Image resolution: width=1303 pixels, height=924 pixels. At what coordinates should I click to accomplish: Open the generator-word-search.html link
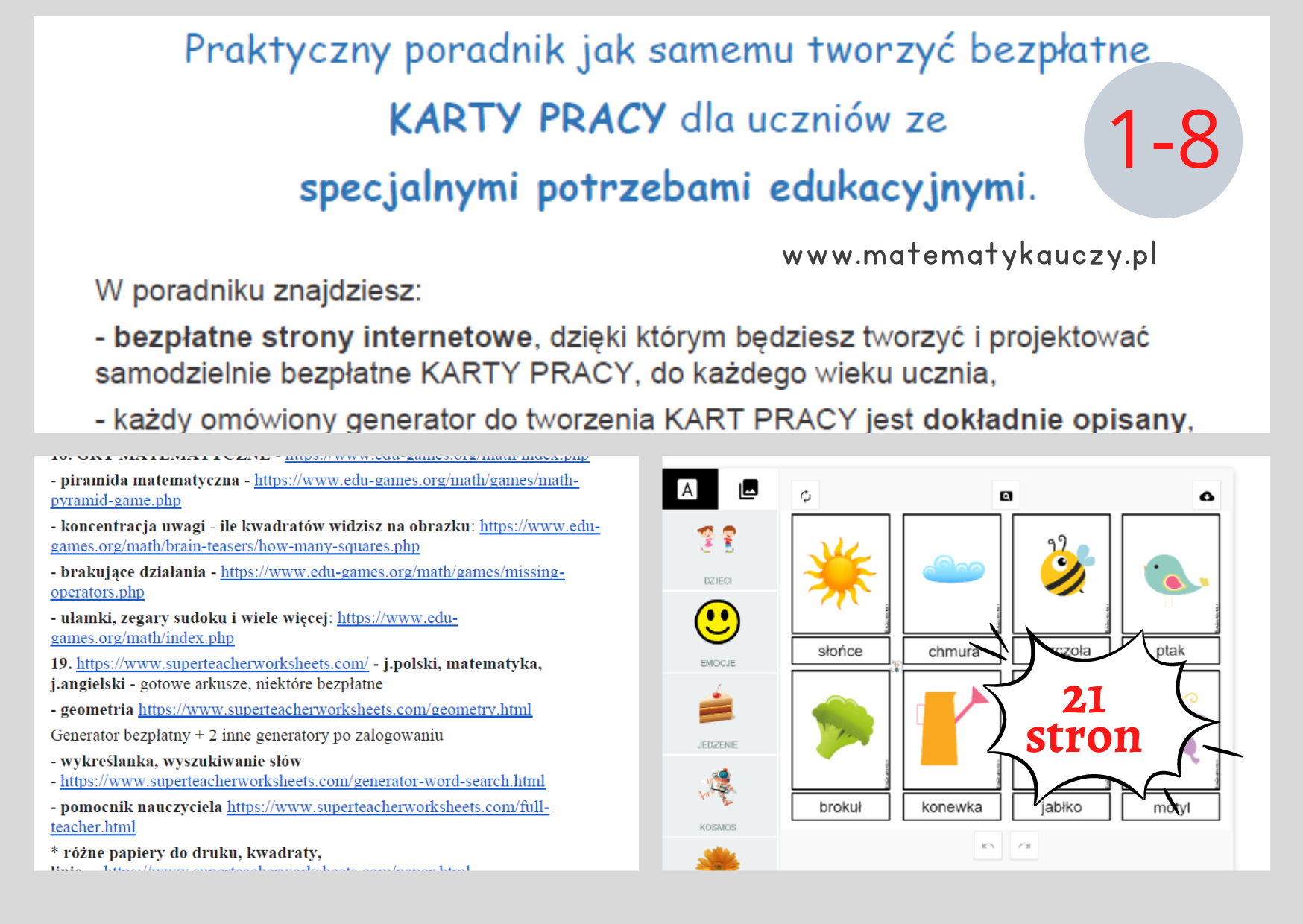point(303,782)
